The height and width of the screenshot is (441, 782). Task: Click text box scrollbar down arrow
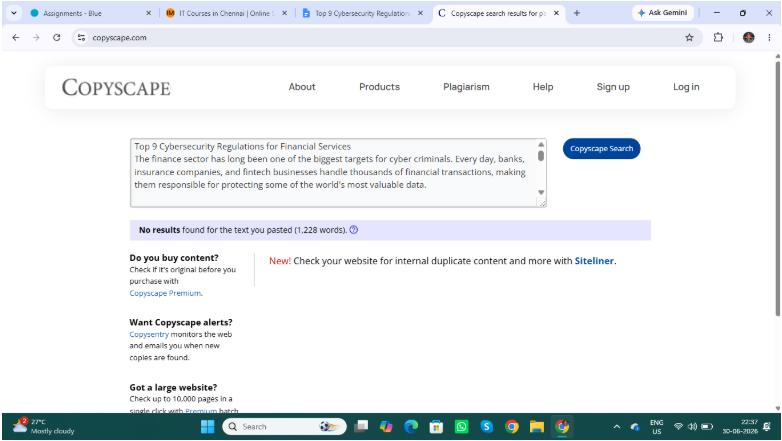[x=541, y=193]
